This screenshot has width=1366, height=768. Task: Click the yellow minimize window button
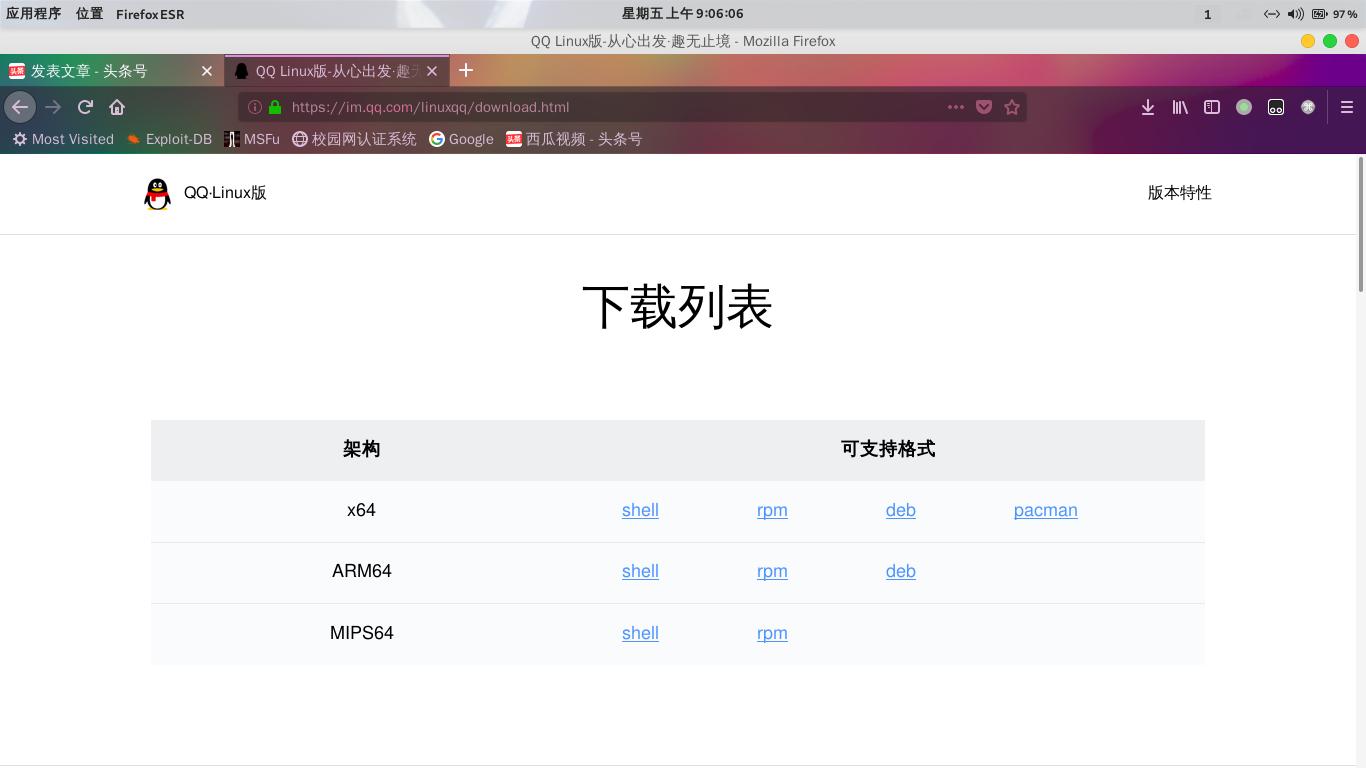(x=1308, y=41)
